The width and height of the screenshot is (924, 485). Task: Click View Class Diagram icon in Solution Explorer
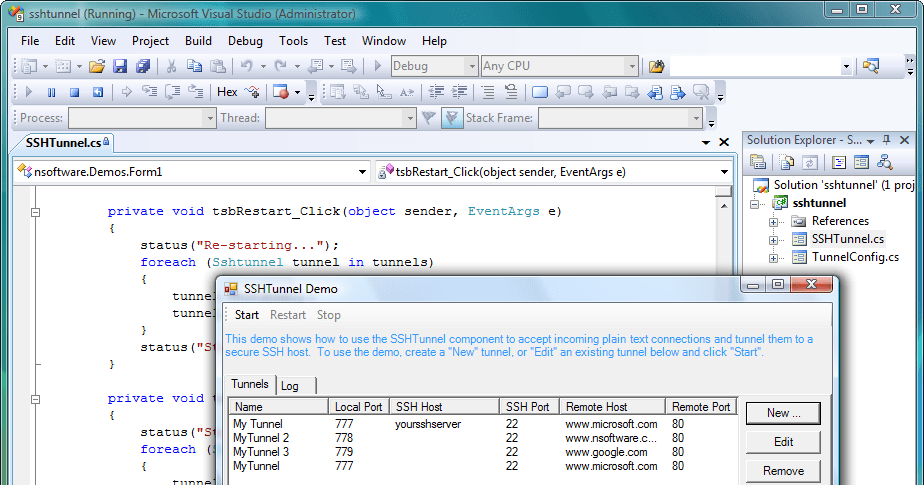884,162
